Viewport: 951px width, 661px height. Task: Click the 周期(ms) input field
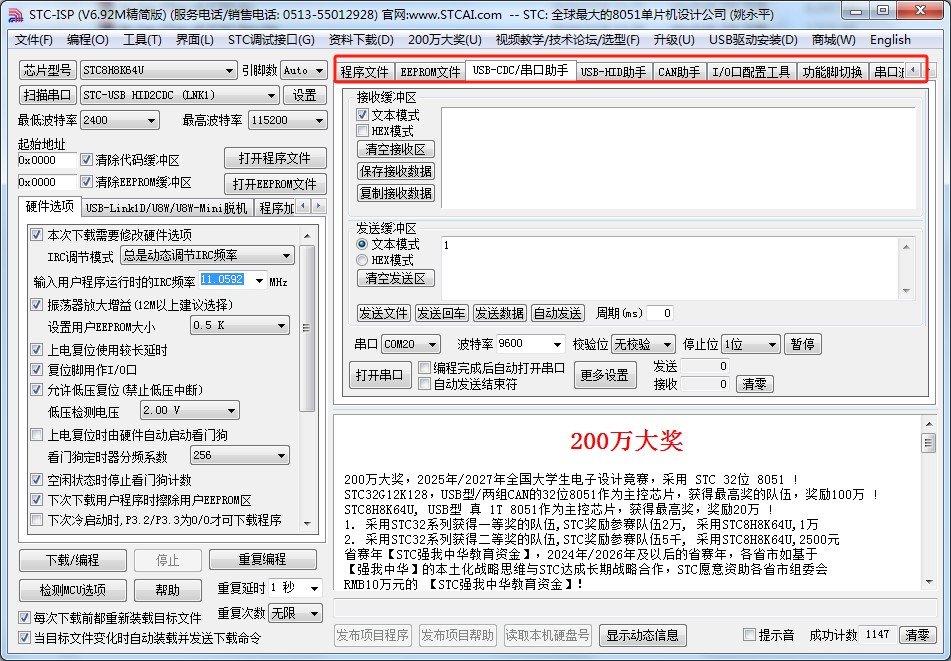660,313
